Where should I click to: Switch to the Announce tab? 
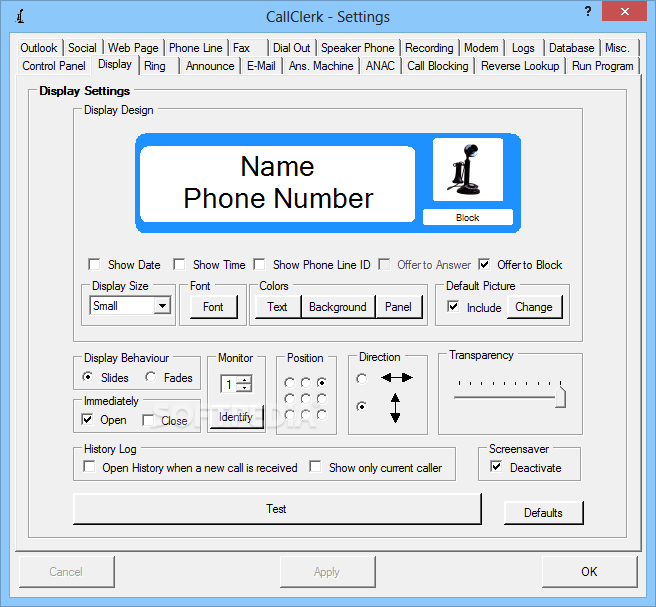click(x=210, y=66)
